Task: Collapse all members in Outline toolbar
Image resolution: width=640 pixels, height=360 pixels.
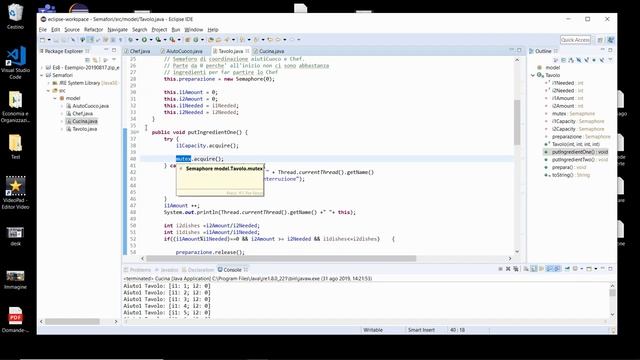Action: pos(563,60)
